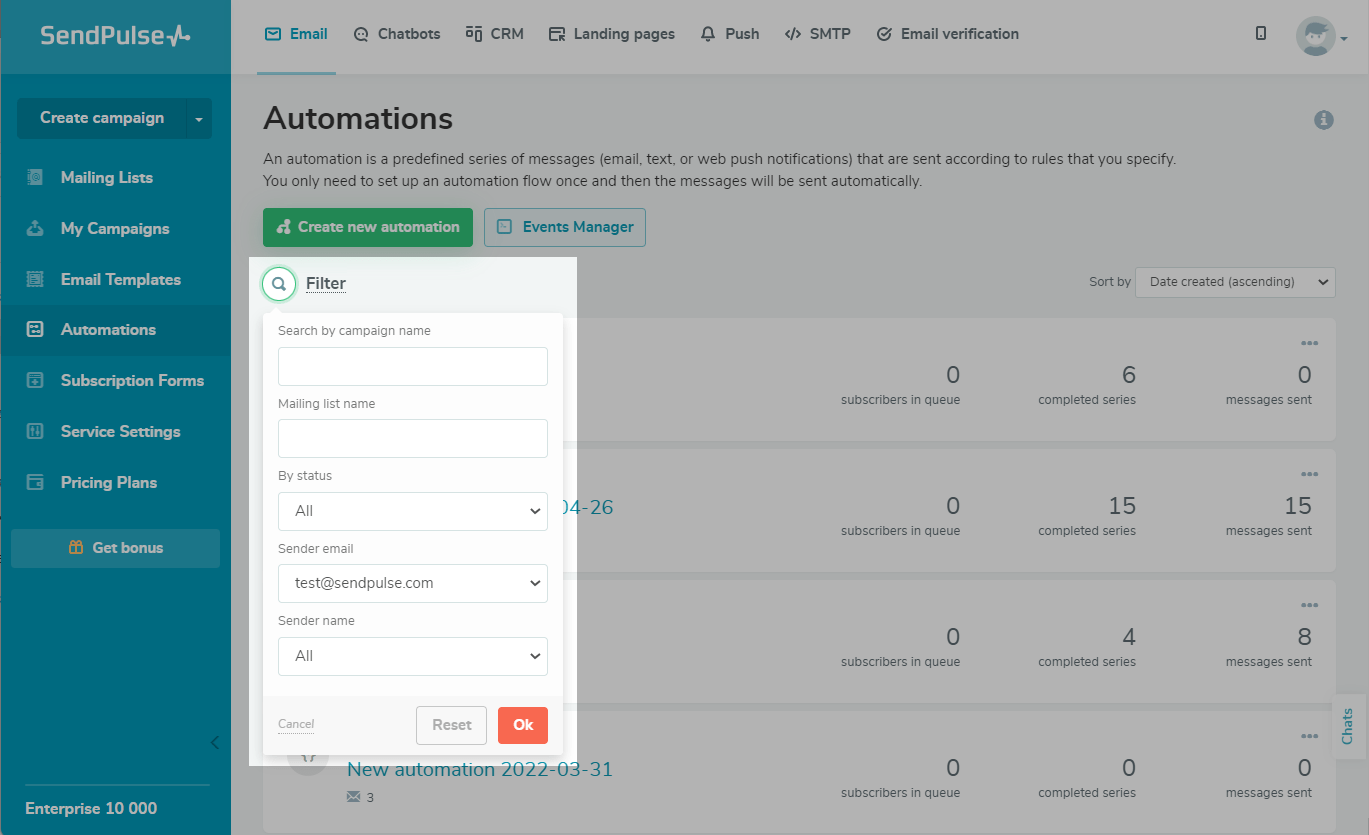1369x835 pixels.
Task: Switch to the Email verification tab
Action: pos(947,34)
